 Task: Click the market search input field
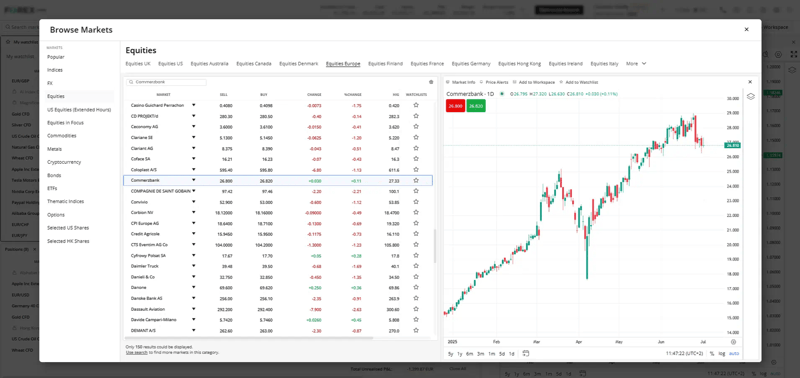(166, 82)
